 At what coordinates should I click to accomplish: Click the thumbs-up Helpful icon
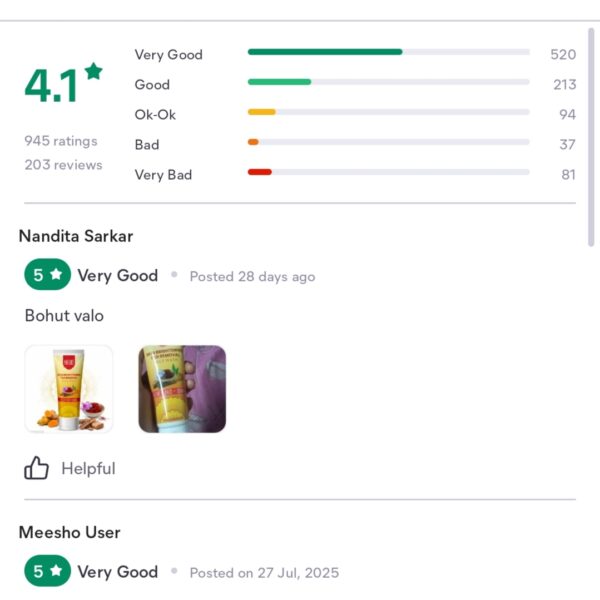click(x=36, y=468)
